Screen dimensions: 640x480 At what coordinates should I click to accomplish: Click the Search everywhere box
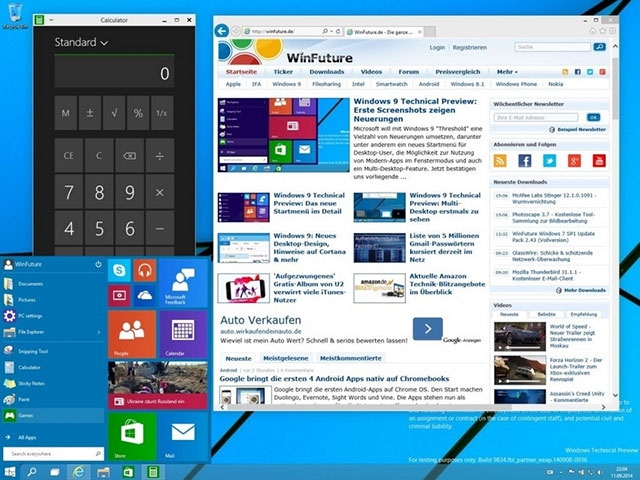click(x=53, y=453)
